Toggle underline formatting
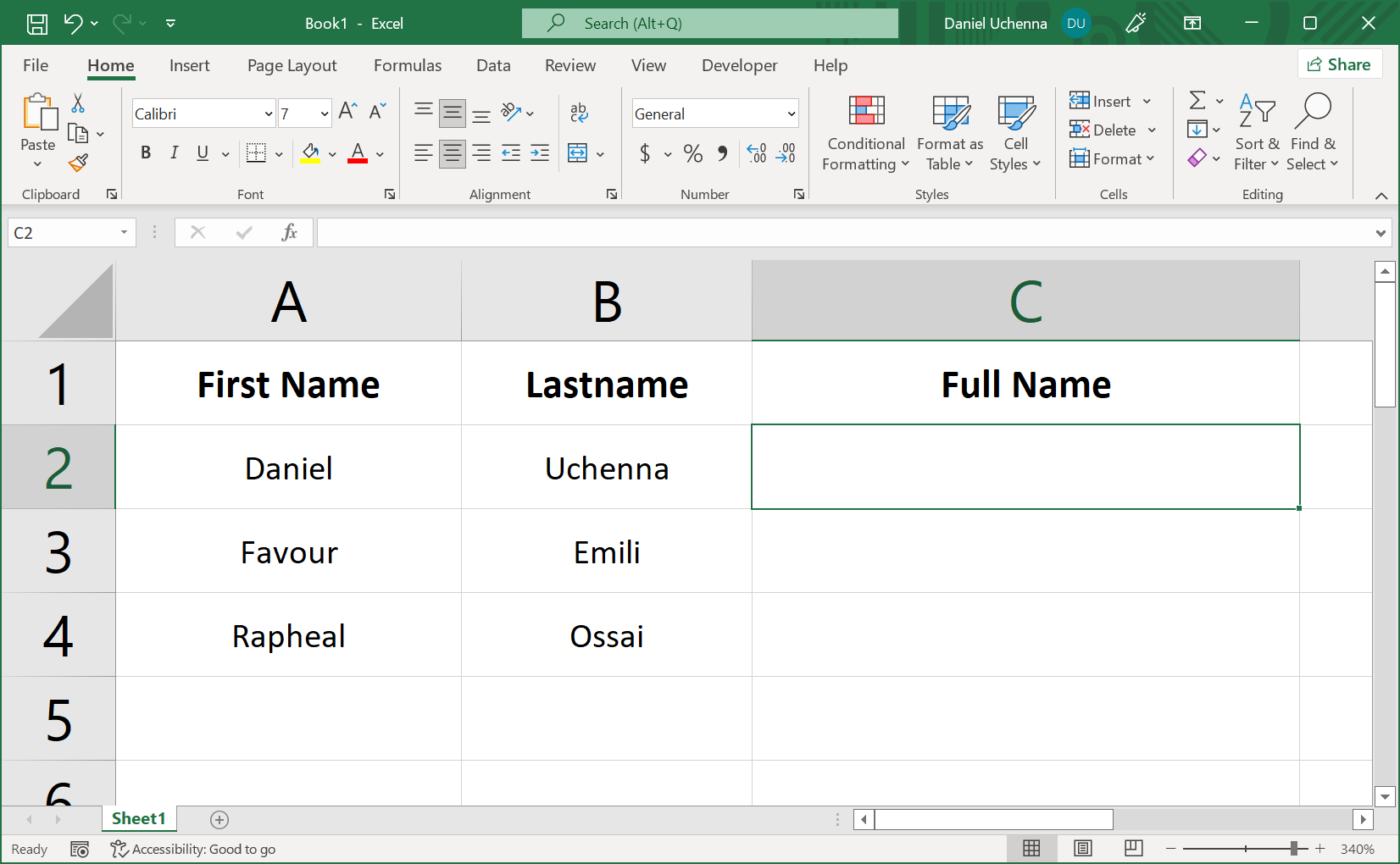 201,153
